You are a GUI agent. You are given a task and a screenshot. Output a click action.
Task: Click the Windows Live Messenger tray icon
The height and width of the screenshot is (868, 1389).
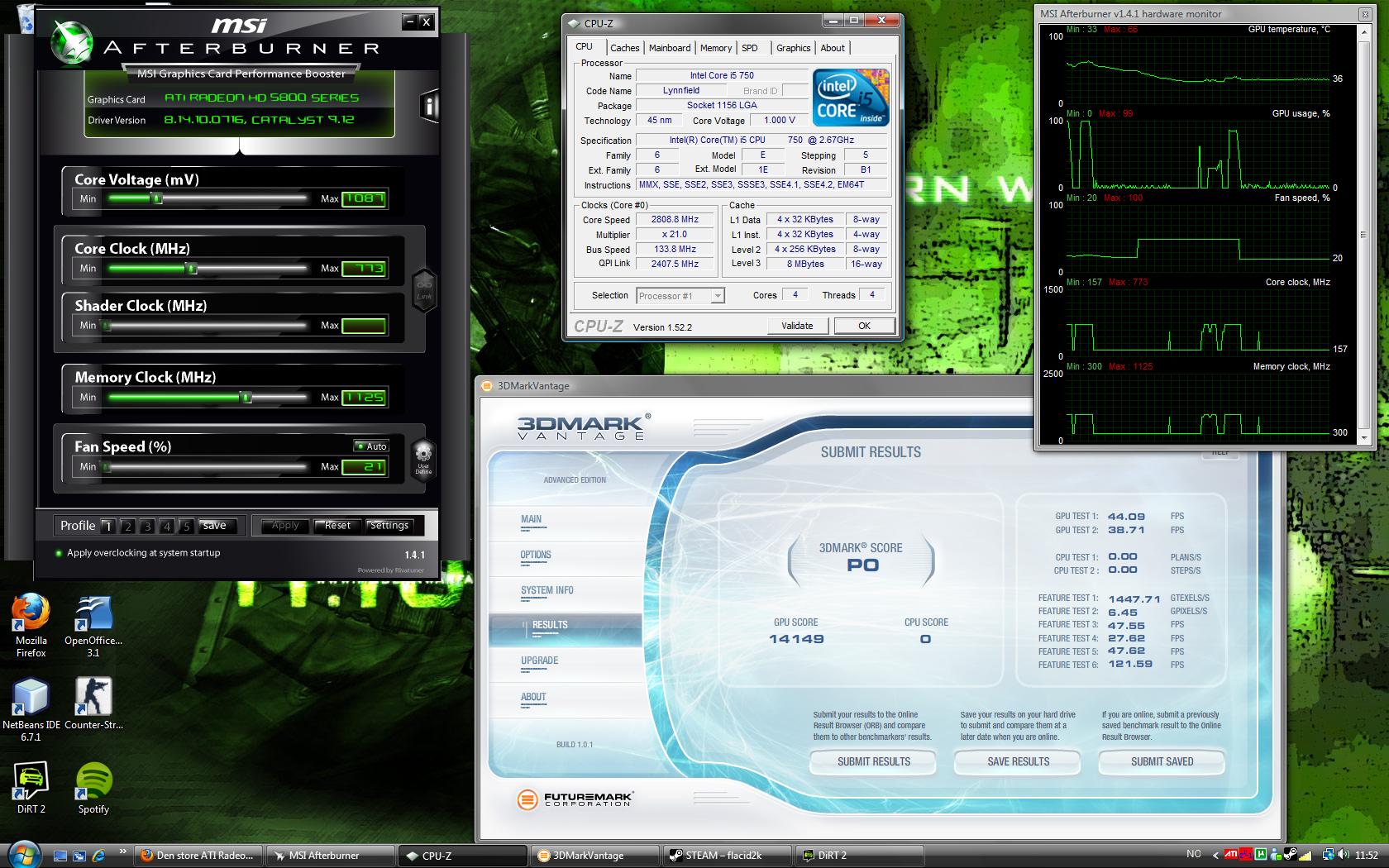pos(1276,855)
